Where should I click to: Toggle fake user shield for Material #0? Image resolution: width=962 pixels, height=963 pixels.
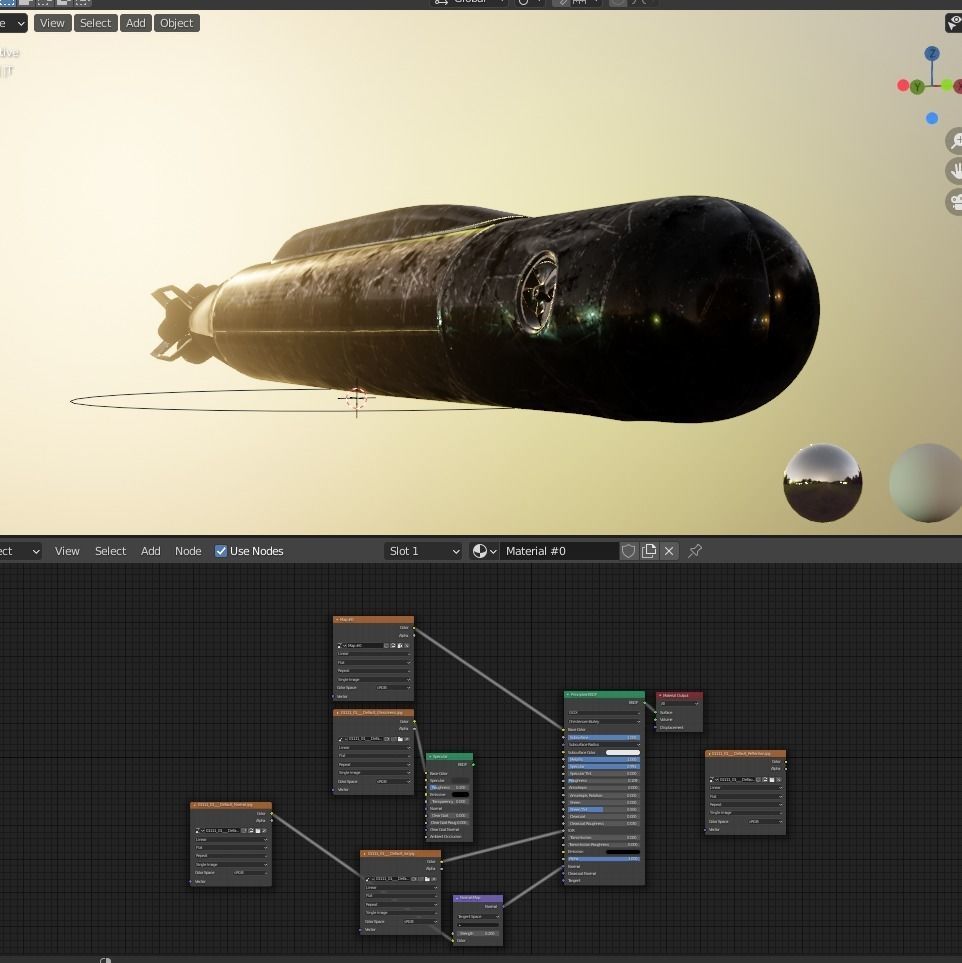tap(628, 551)
